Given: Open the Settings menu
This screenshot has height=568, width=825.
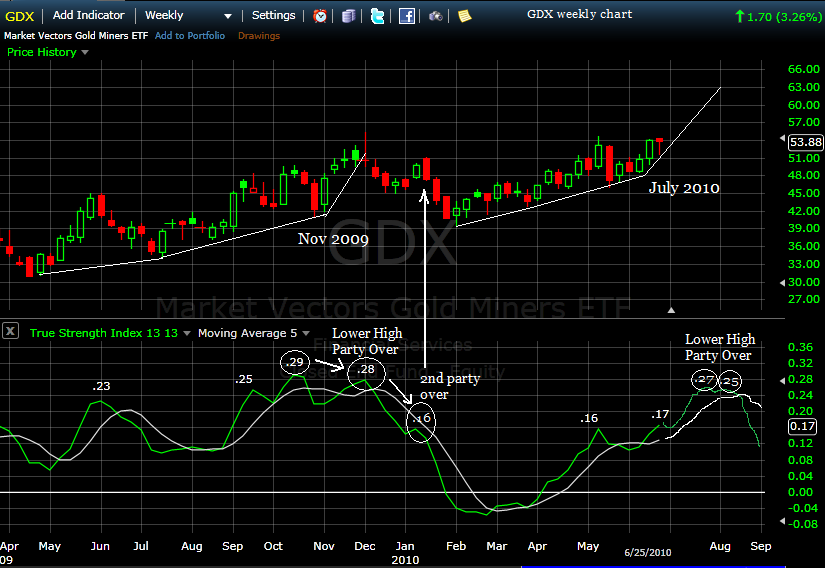Looking at the screenshot, I should click(273, 15).
